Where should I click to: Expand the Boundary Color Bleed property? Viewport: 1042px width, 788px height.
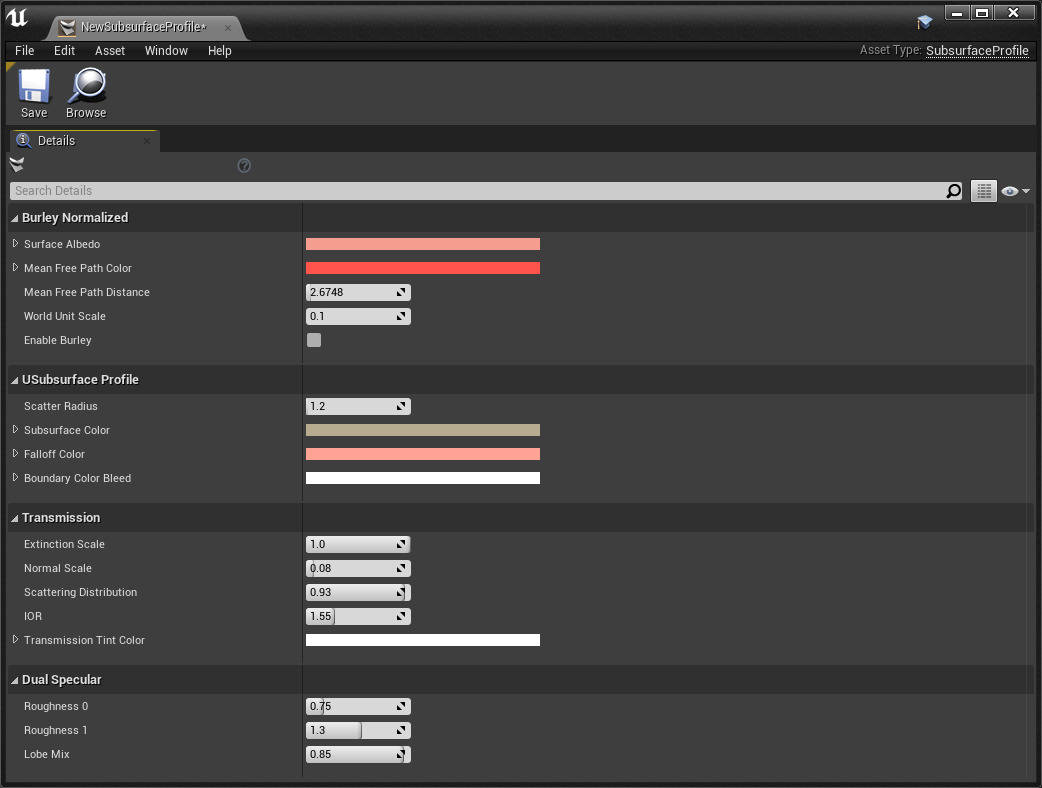tap(15, 478)
